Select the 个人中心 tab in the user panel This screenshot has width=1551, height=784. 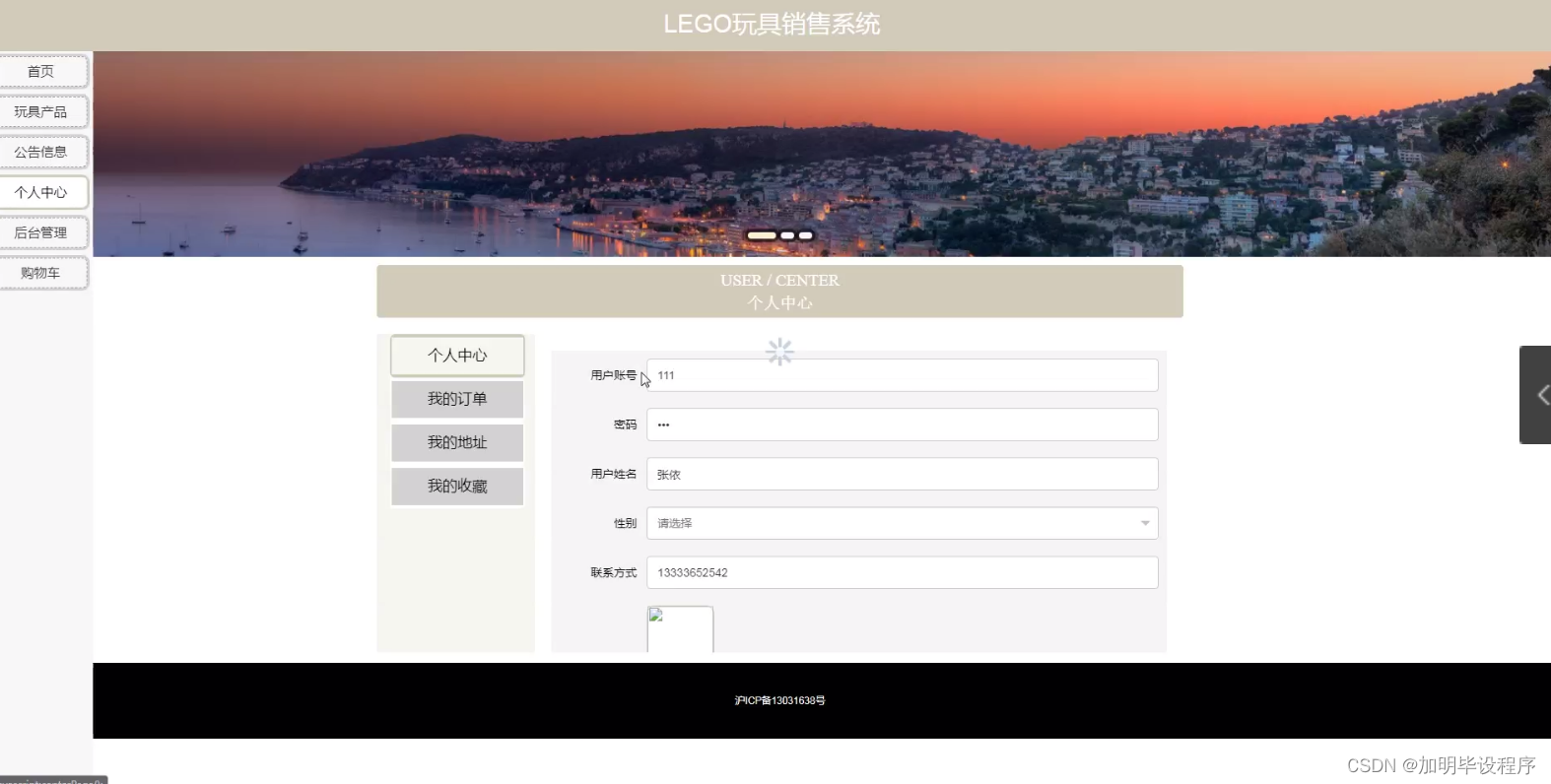tap(457, 356)
